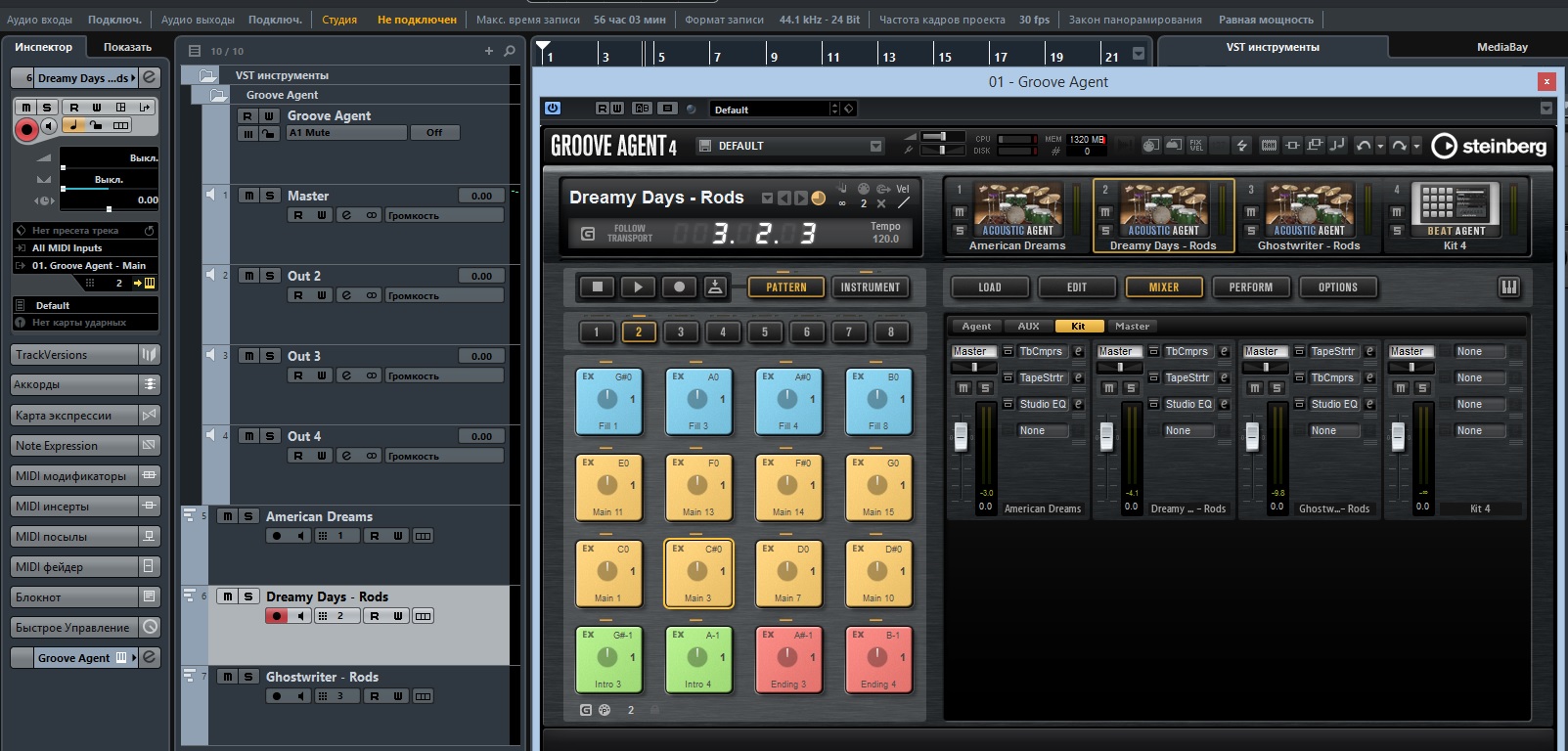Image resolution: width=1568 pixels, height=751 pixels.
Task: Solo the American Dreams track
Action: tap(248, 516)
